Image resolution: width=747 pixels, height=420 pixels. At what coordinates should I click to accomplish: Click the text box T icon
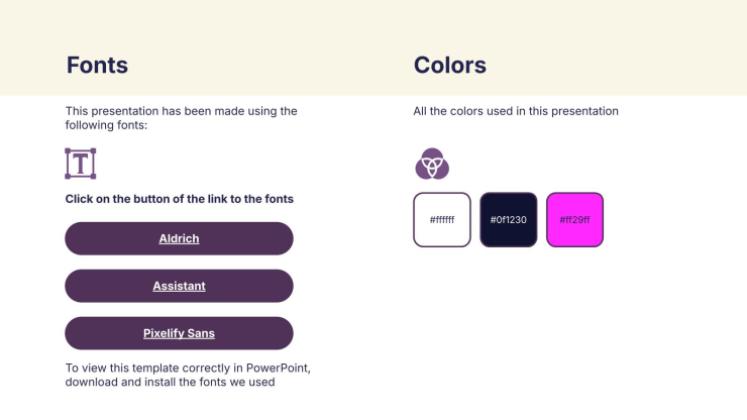(80, 163)
